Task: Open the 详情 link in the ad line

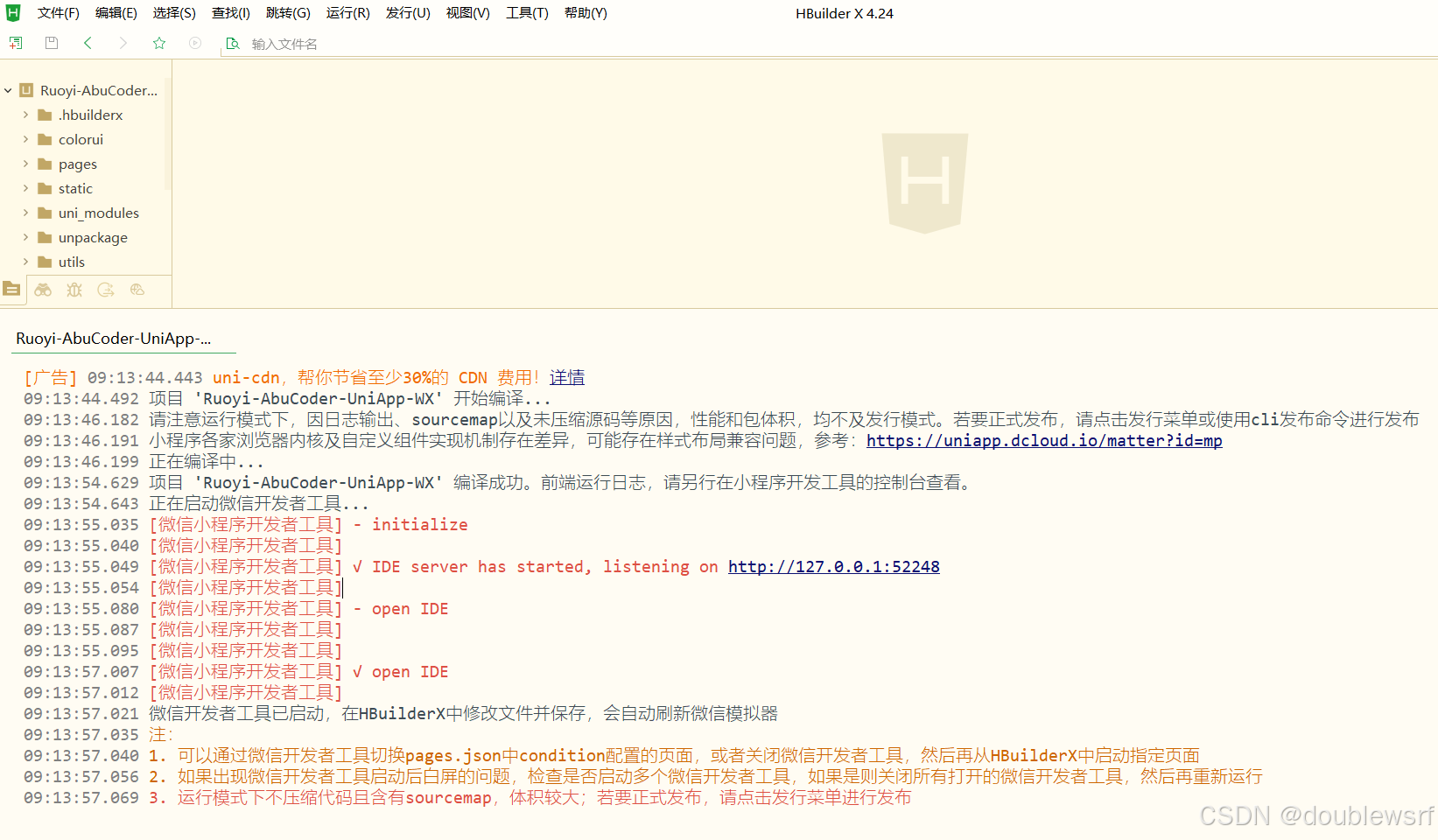Action: coord(567,377)
